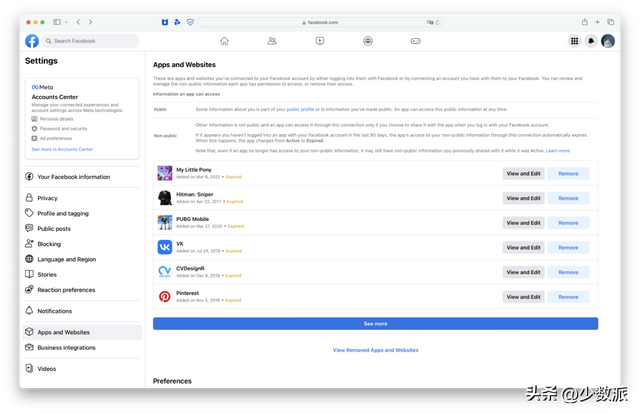This screenshot has width=640, height=414.
Task: Open See more in Accounts Center link
Action: (x=62, y=149)
